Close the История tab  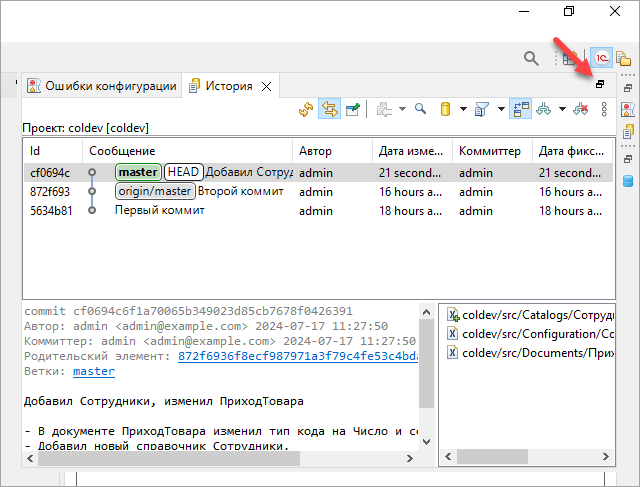click(x=266, y=86)
